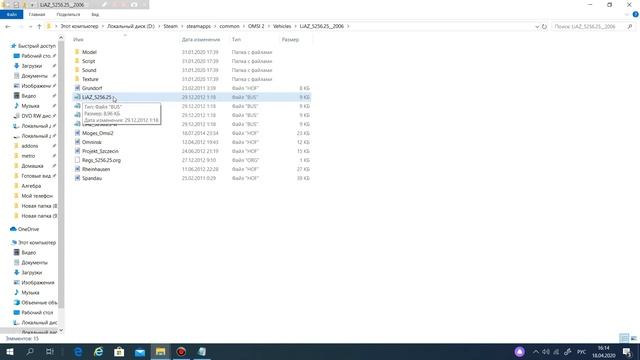The image size is (640, 360).
Task: Open the volume control in tray
Action: click(546, 352)
